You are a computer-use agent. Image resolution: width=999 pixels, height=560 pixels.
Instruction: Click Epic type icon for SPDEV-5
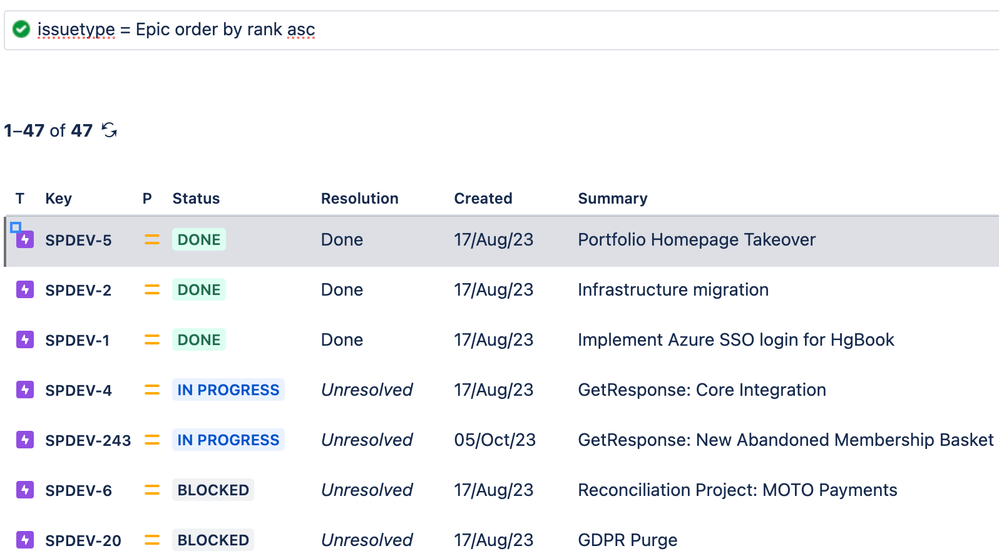point(25,240)
